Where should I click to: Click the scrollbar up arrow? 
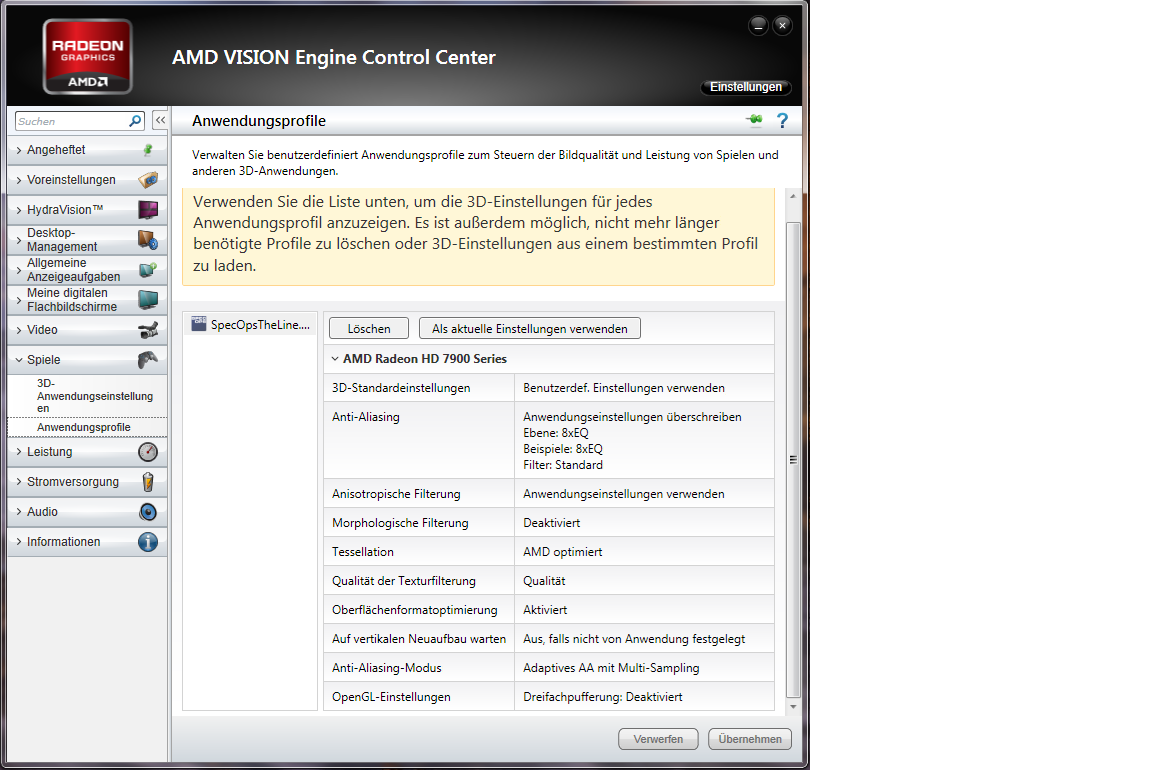coord(793,196)
